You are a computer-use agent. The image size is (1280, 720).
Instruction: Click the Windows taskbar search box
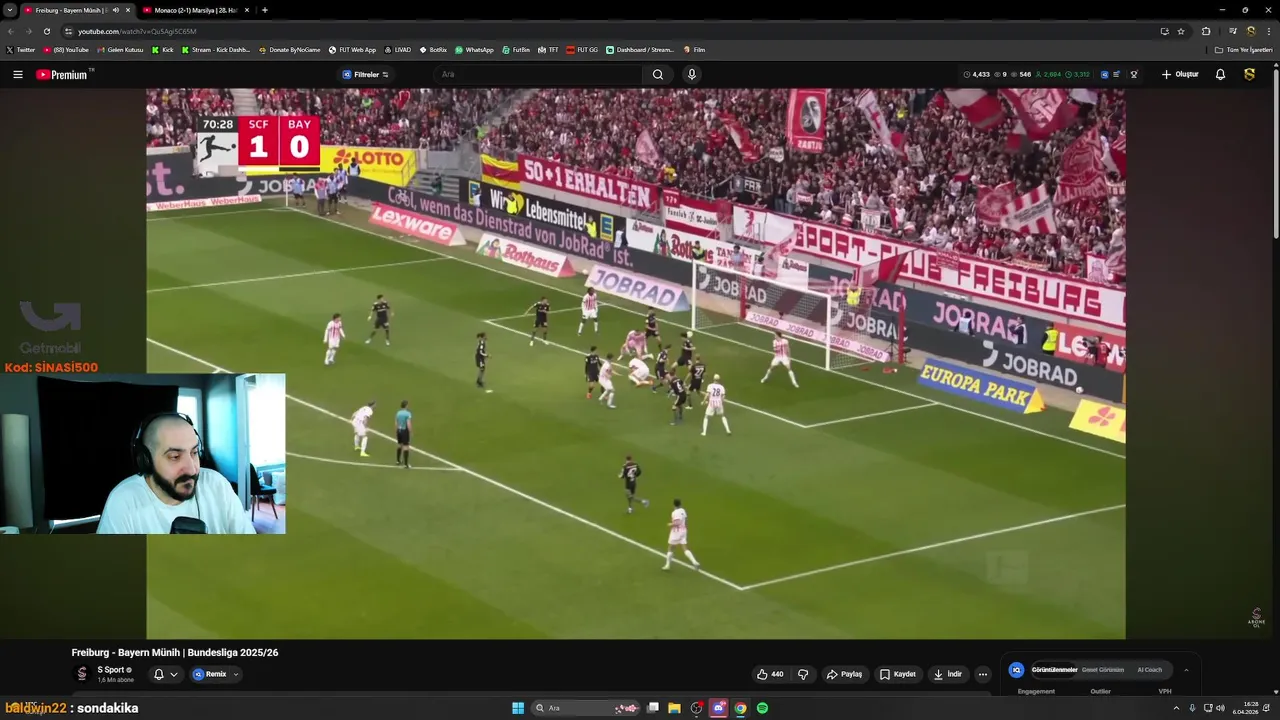586,708
